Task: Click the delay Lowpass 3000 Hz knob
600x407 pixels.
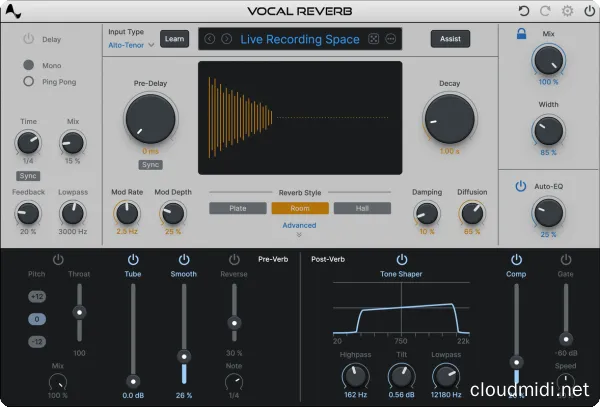Action: (x=73, y=213)
